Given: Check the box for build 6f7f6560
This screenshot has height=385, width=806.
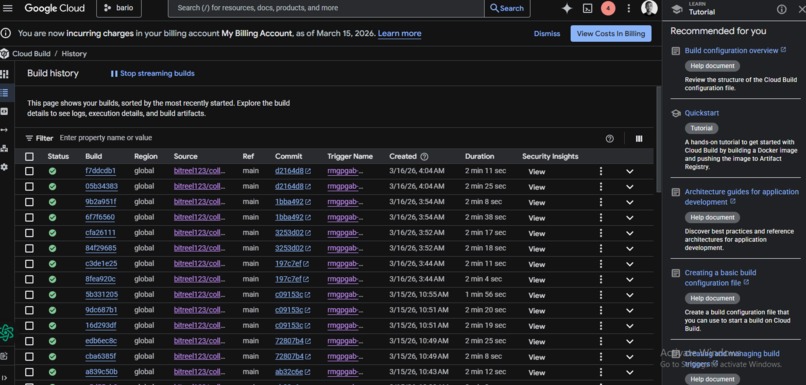Looking at the screenshot, I should coord(29,217).
